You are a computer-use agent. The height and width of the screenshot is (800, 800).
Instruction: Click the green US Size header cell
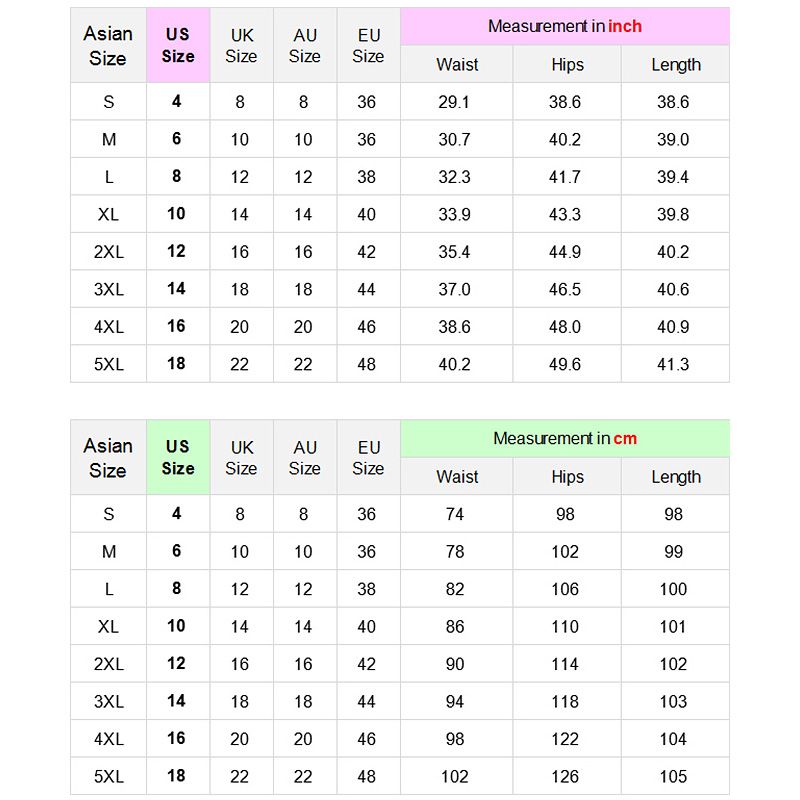[178, 457]
